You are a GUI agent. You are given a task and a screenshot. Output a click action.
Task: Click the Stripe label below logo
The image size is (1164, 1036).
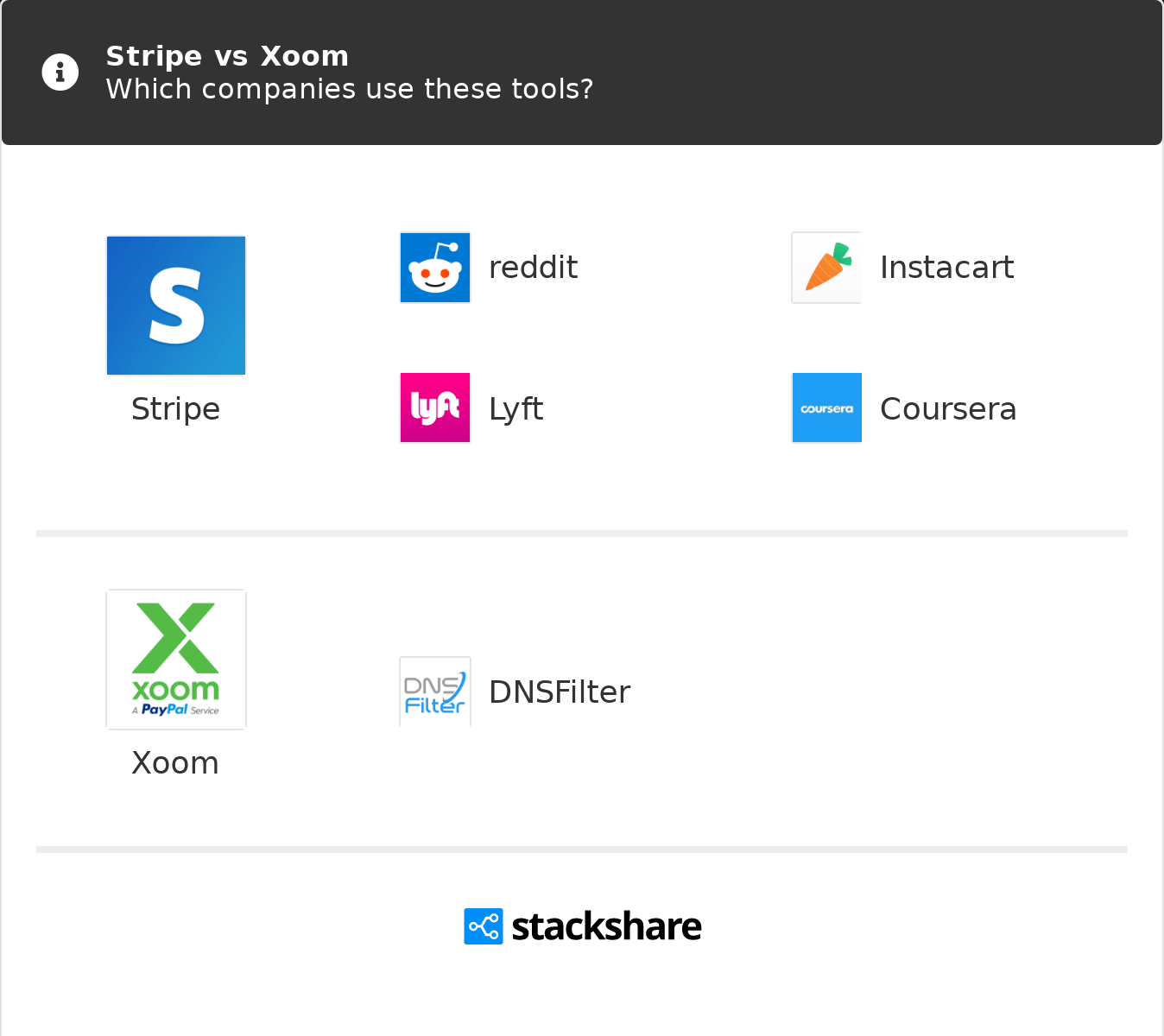pos(176,408)
